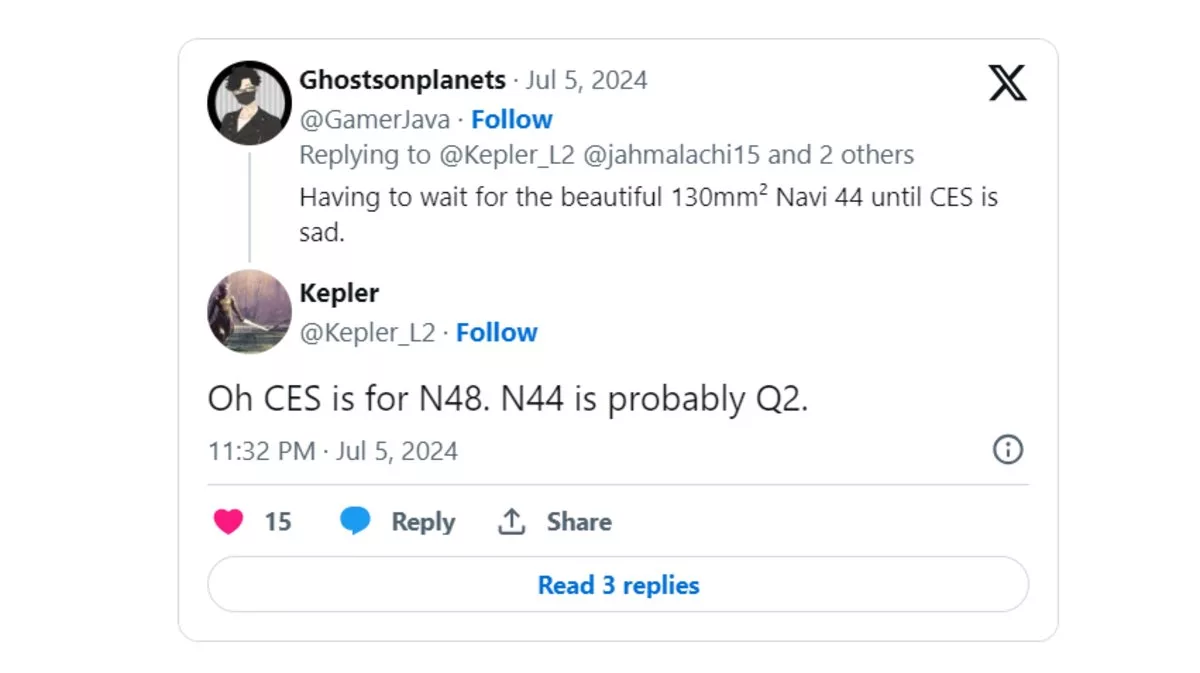The width and height of the screenshot is (1200, 673).
Task: Click the Share text label
Action: click(579, 521)
